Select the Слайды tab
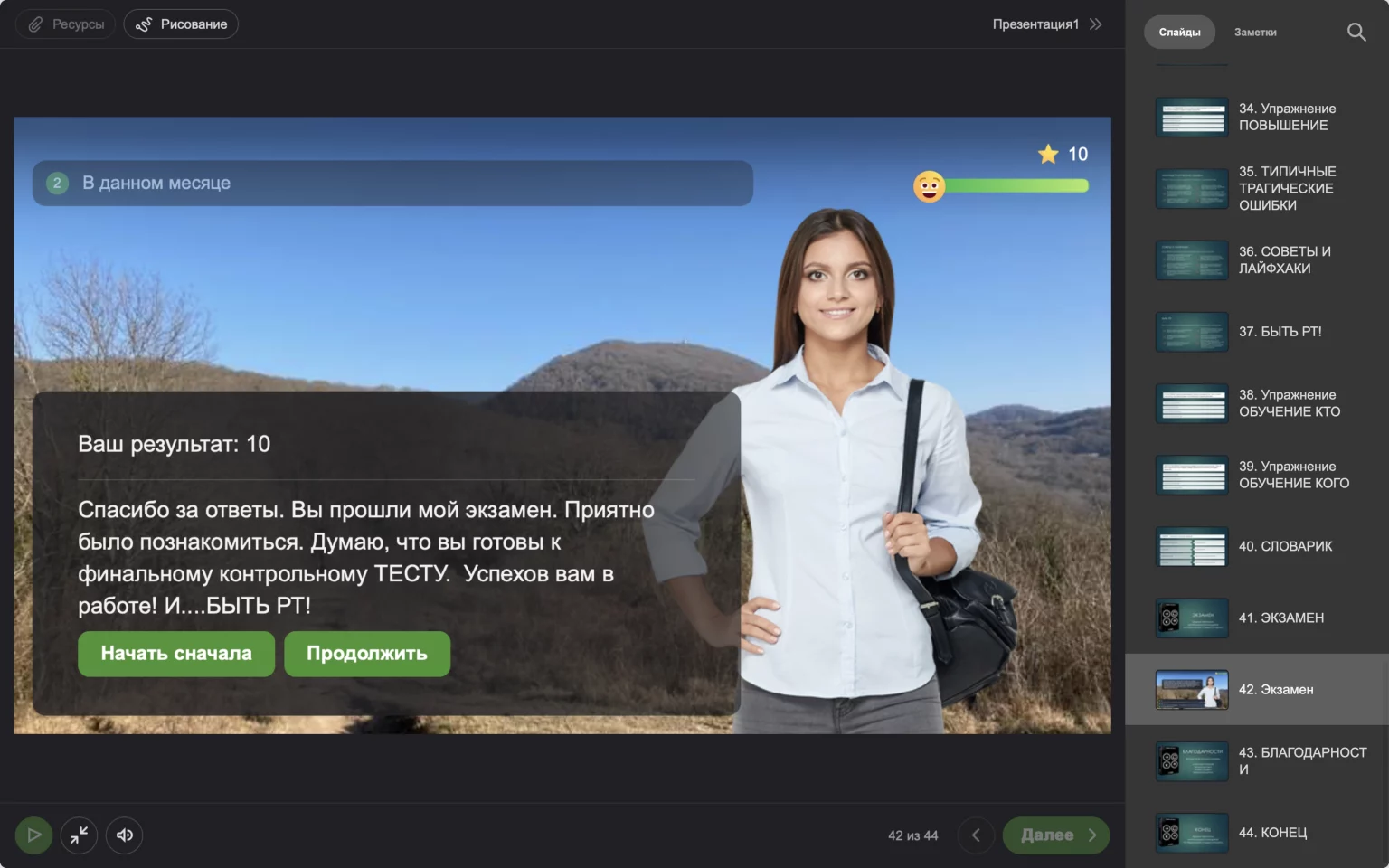The image size is (1389, 868). click(x=1179, y=32)
